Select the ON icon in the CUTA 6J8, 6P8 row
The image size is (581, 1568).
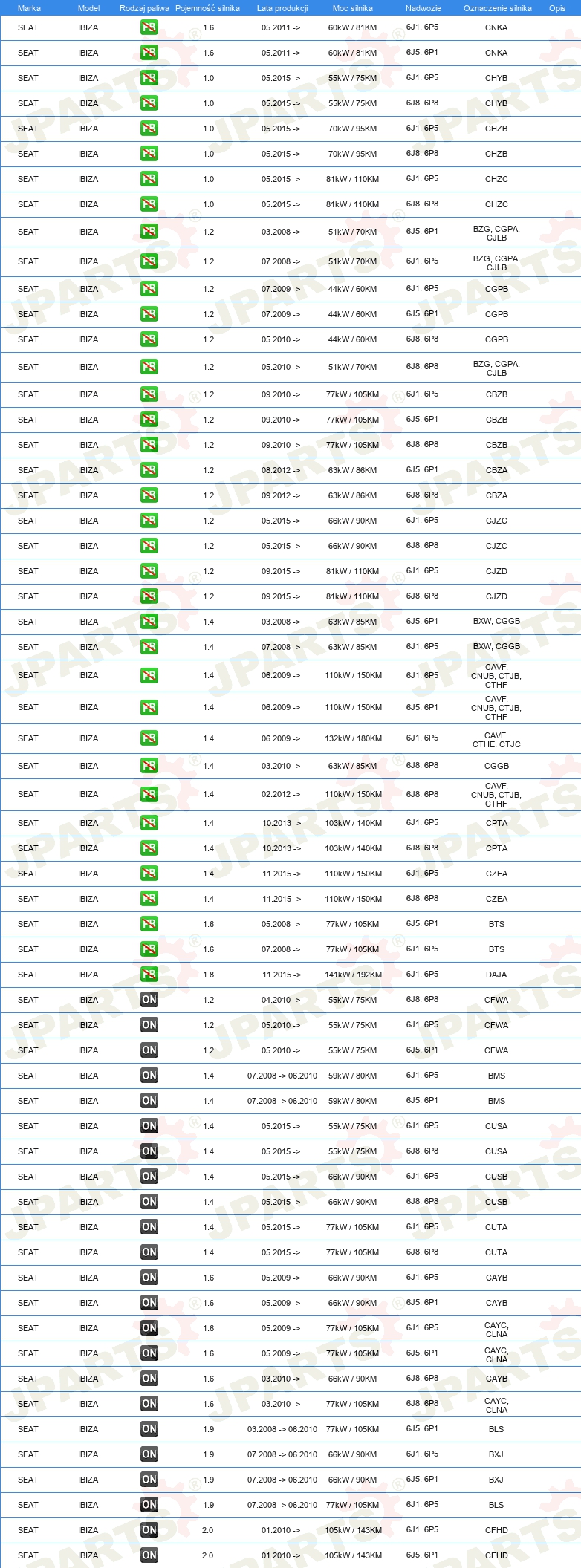pos(149,1252)
